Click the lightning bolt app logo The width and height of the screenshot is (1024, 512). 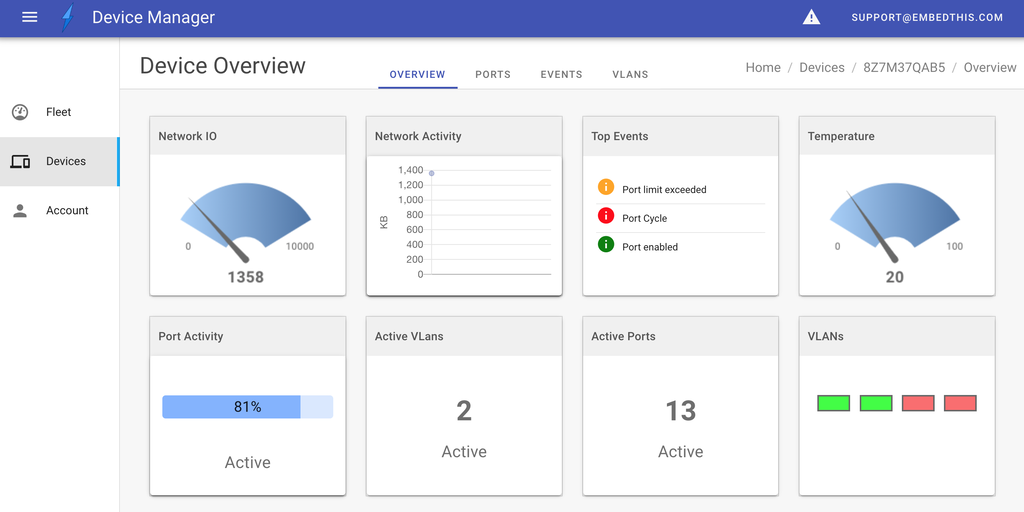(x=67, y=18)
